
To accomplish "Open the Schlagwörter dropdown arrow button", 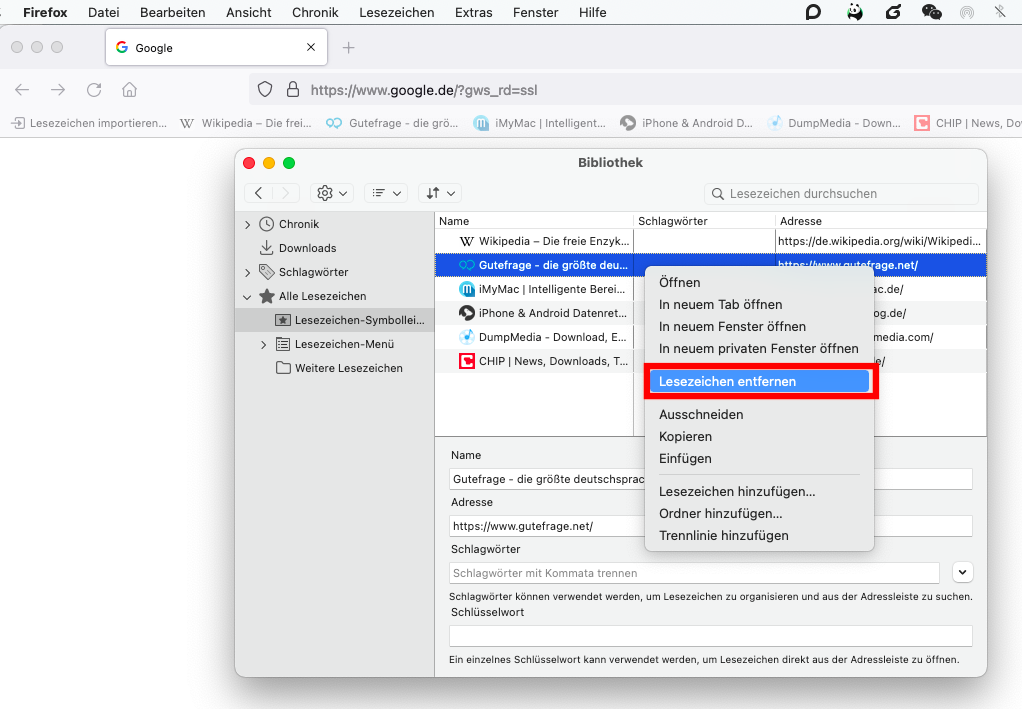I will tap(963, 572).
